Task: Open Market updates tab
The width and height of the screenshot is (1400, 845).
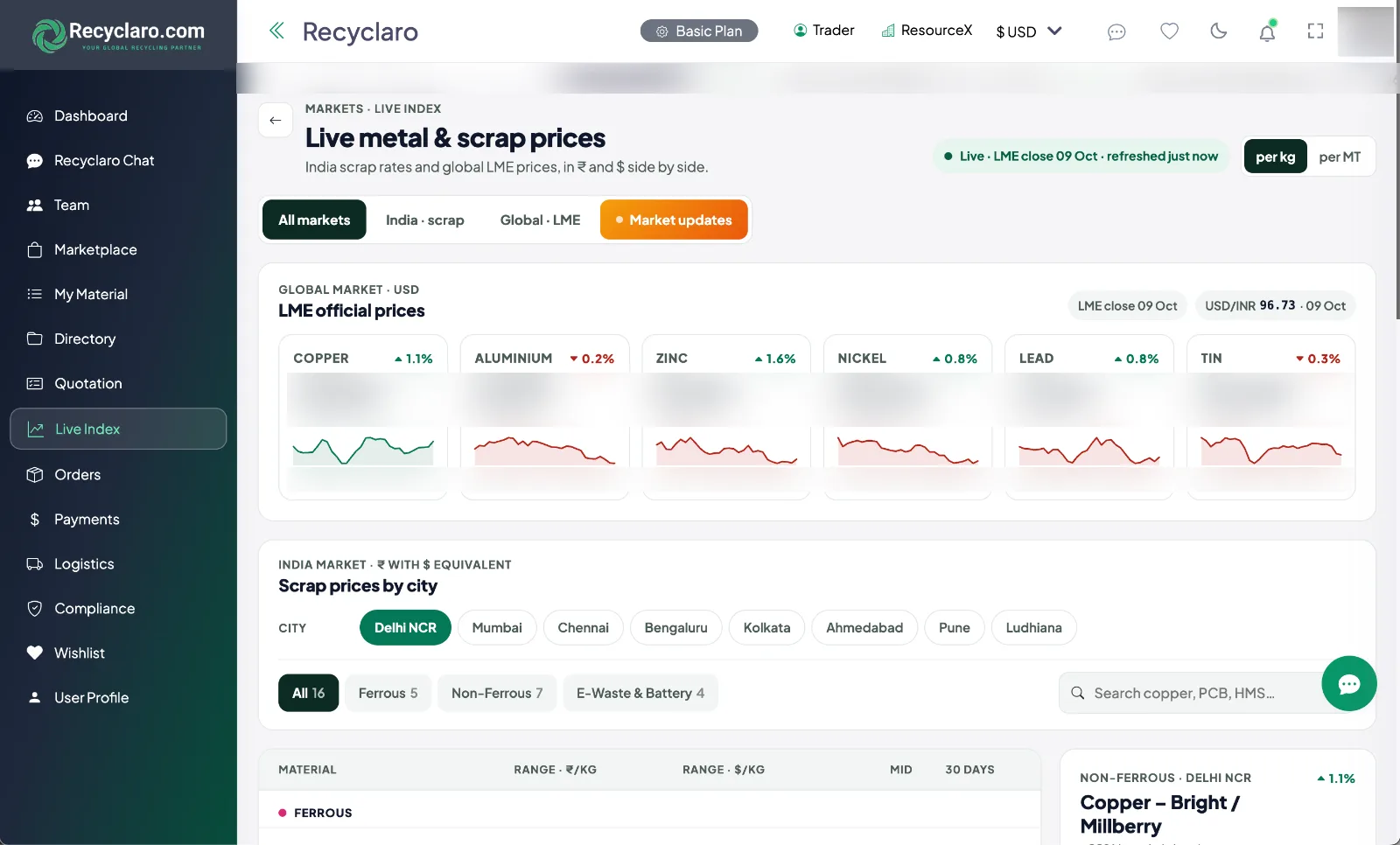Action: pos(674,220)
